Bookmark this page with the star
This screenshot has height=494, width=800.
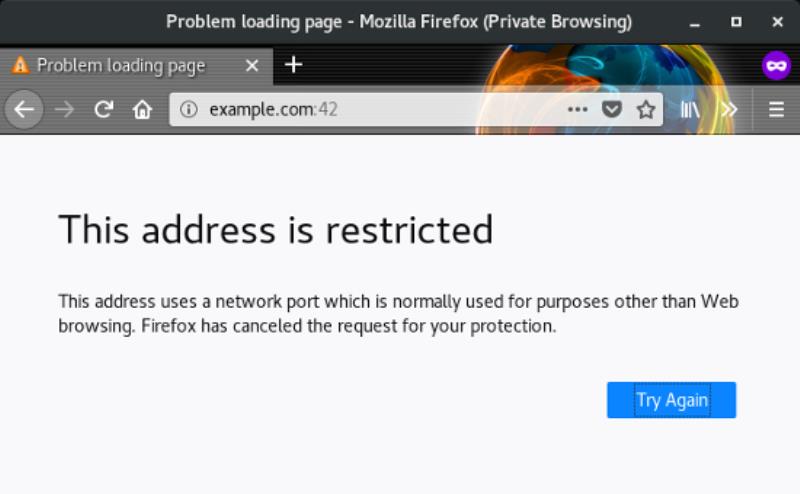[646, 109]
